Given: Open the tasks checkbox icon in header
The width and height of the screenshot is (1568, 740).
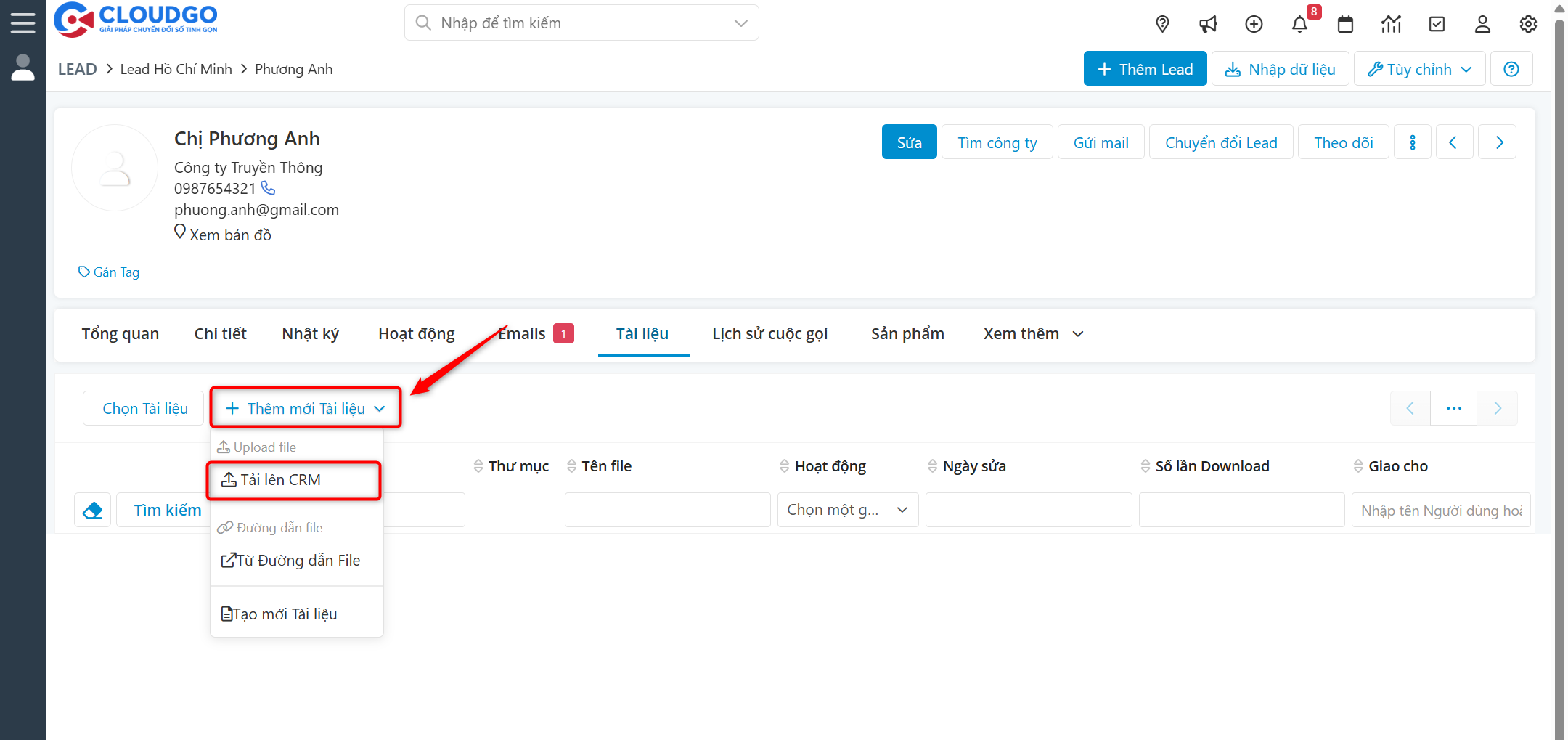Looking at the screenshot, I should (x=1437, y=23).
